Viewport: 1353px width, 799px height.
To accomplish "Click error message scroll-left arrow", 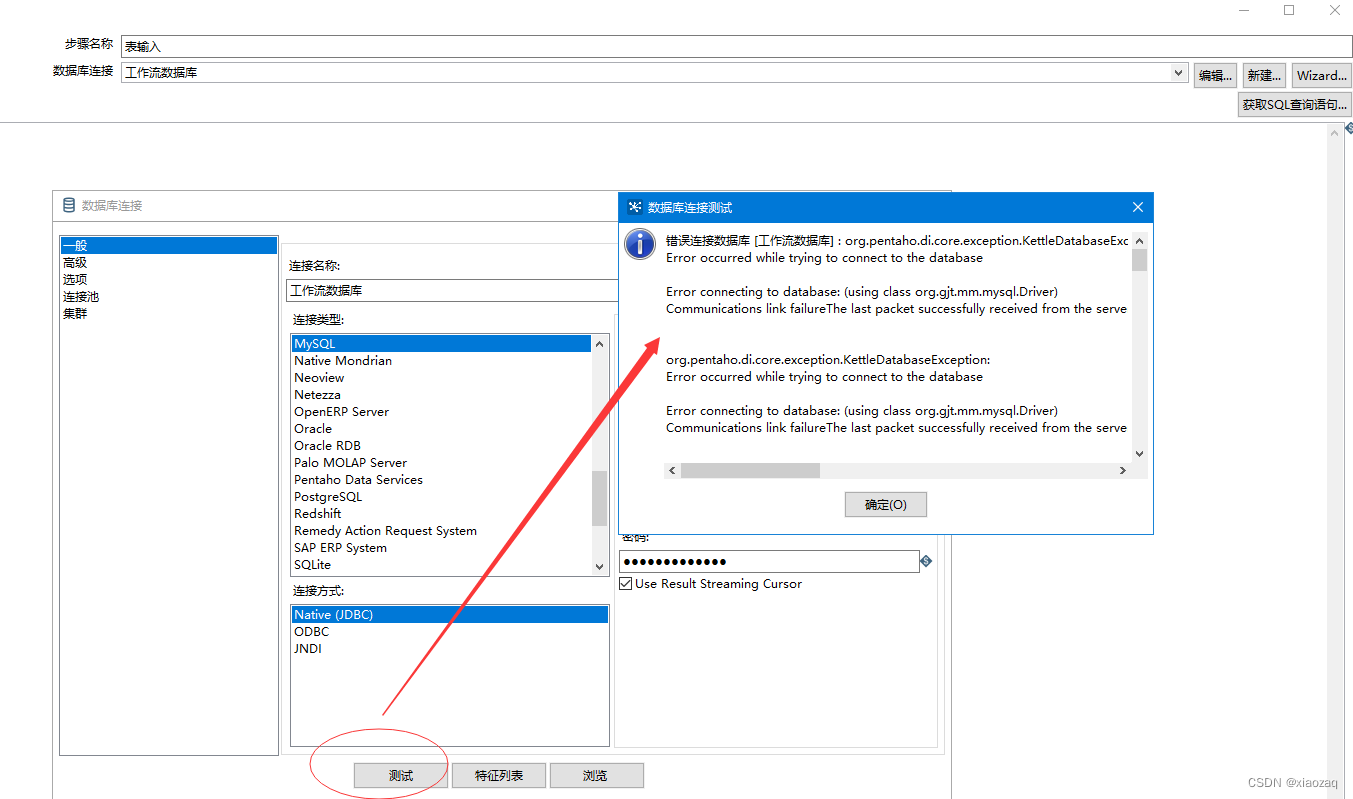I will [x=672, y=470].
